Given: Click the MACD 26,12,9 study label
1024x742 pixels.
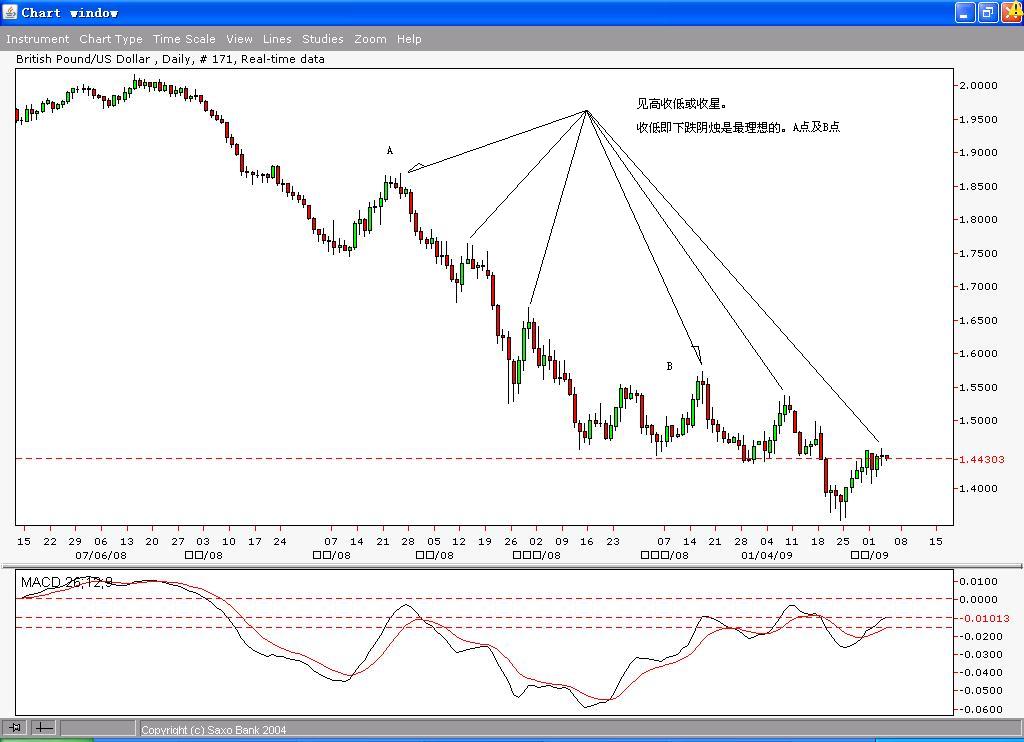Looking at the screenshot, I should point(67,582).
